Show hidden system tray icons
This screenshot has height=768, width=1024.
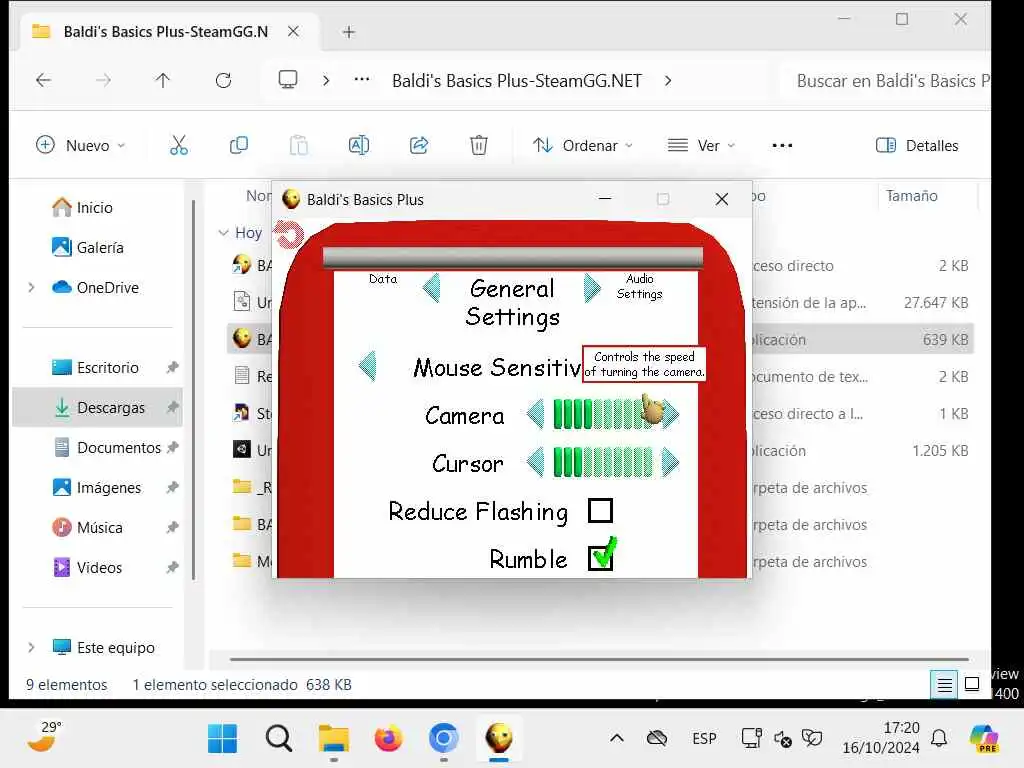(x=616, y=739)
